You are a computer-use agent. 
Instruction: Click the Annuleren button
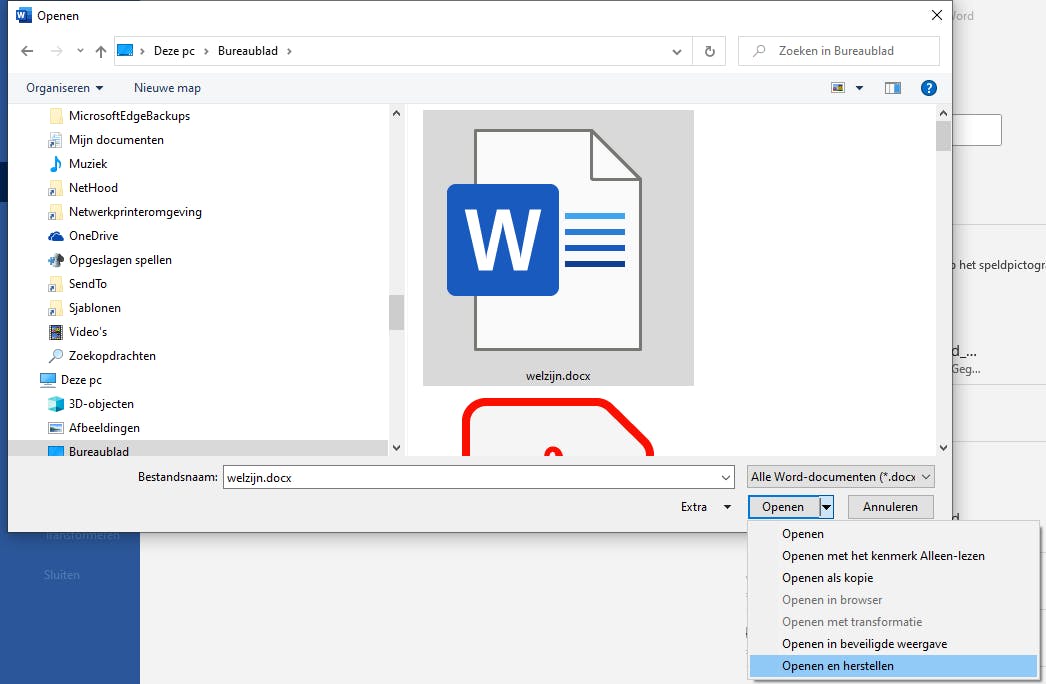[x=891, y=507]
